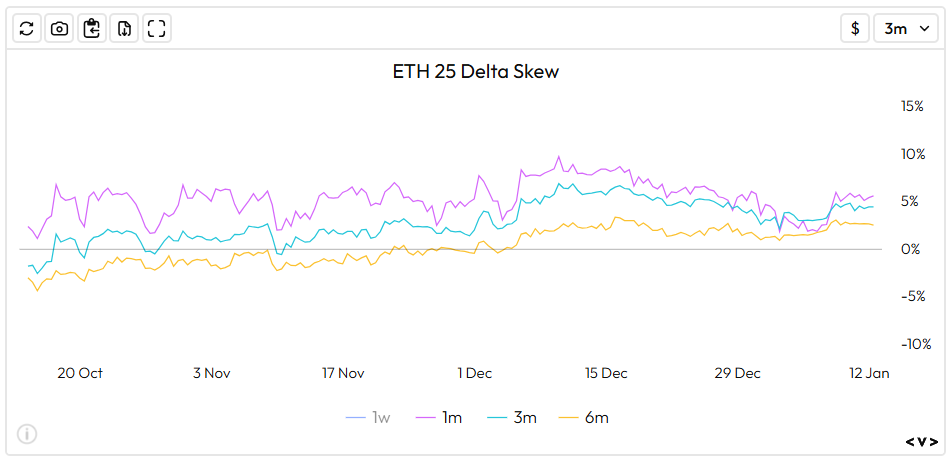Click the 3 Nov date axis label
Screen dimensions: 952x459
(211, 373)
